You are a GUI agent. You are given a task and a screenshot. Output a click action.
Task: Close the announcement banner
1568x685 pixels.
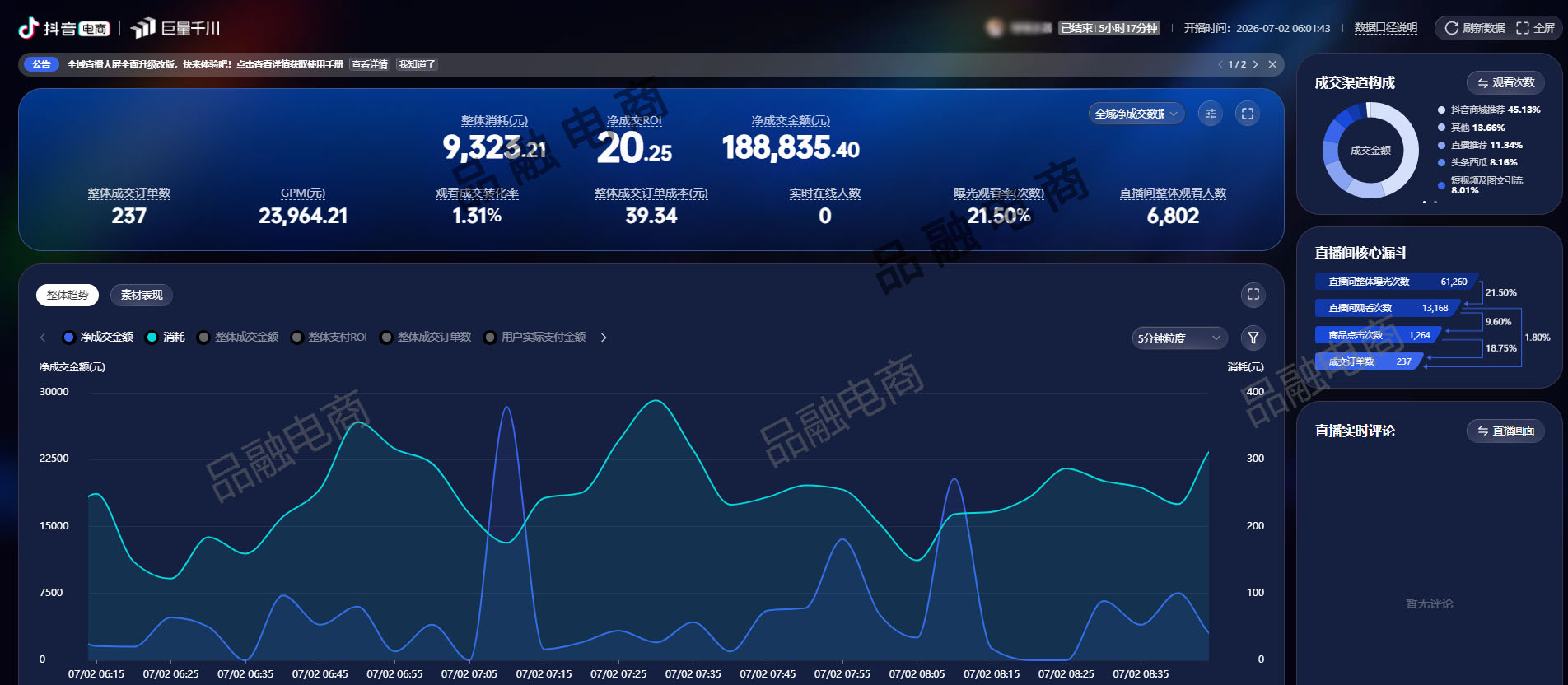tap(1272, 64)
